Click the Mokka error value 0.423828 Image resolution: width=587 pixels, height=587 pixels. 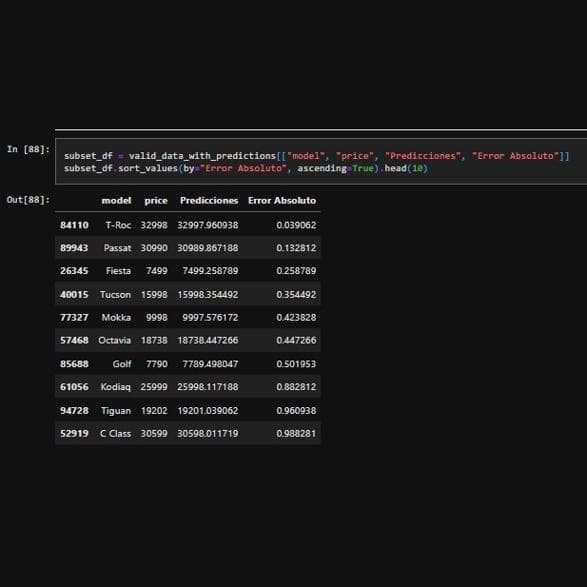(296, 317)
